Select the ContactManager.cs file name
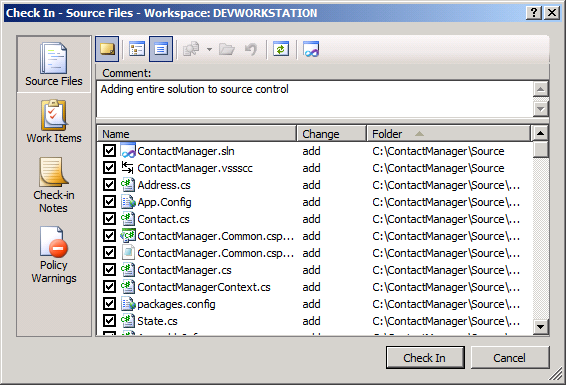Viewport: 566px width, 385px height. pos(184,270)
